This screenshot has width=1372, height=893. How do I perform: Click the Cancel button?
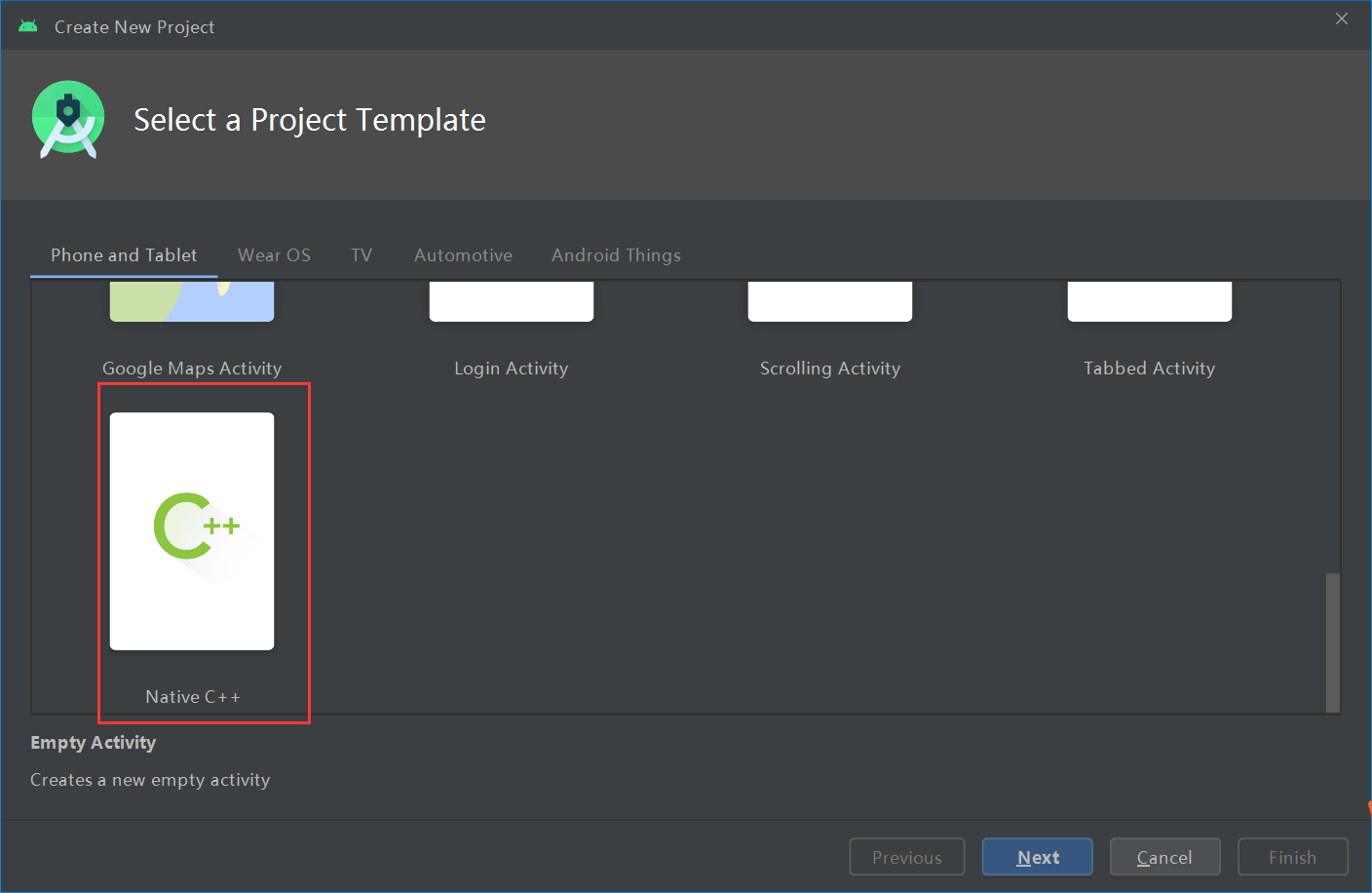1164,857
